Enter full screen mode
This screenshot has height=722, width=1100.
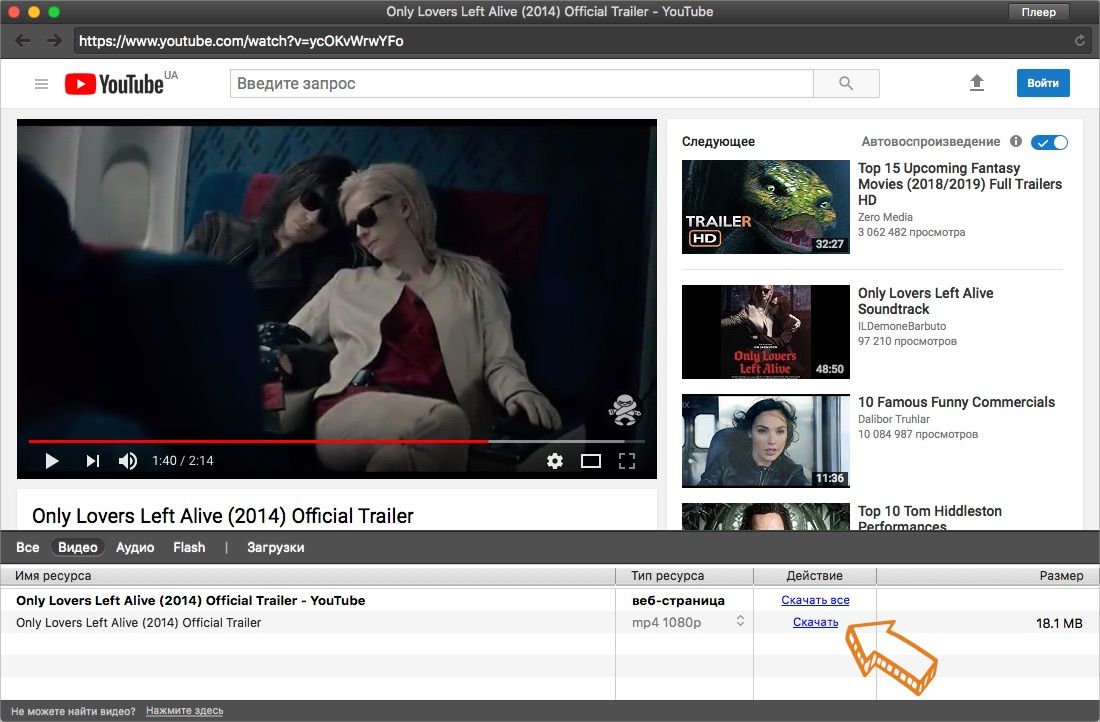click(626, 461)
